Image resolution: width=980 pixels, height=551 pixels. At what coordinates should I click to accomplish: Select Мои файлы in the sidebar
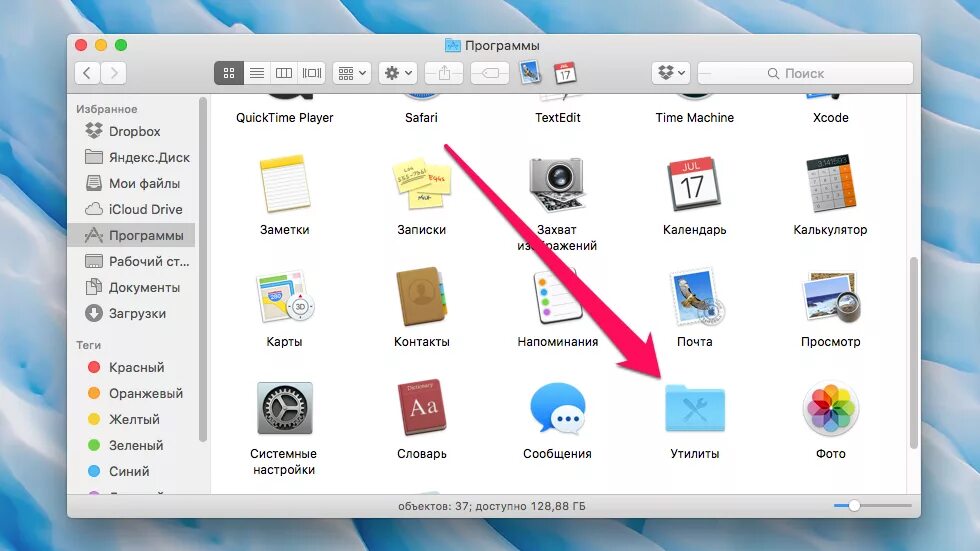pos(131,183)
